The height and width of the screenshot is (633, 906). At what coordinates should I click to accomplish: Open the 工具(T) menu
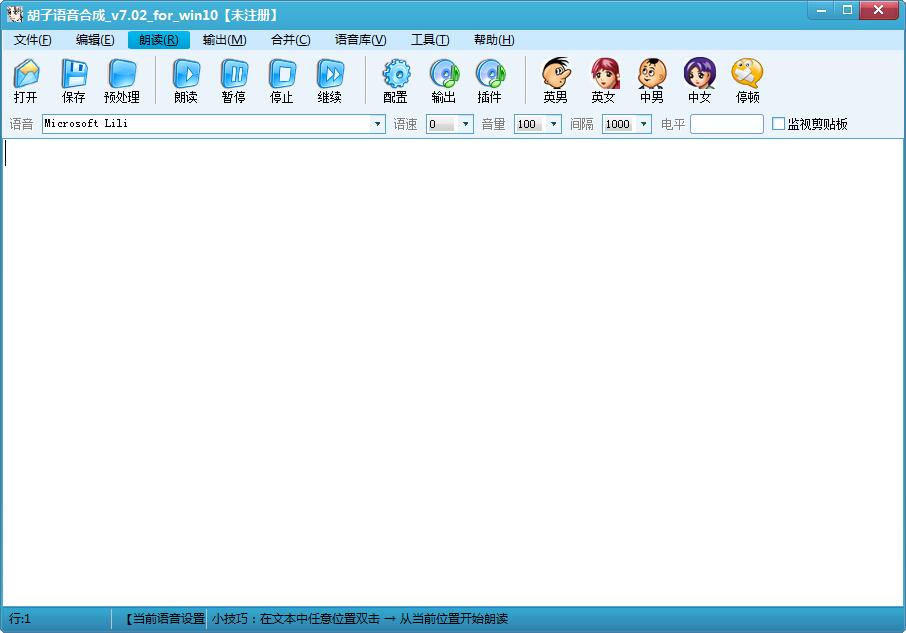(x=430, y=40)
